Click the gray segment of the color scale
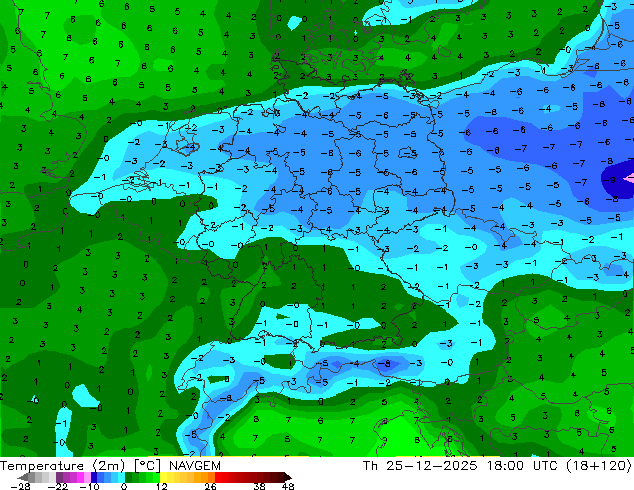This screenshot has height=490, width=634. 42,477
